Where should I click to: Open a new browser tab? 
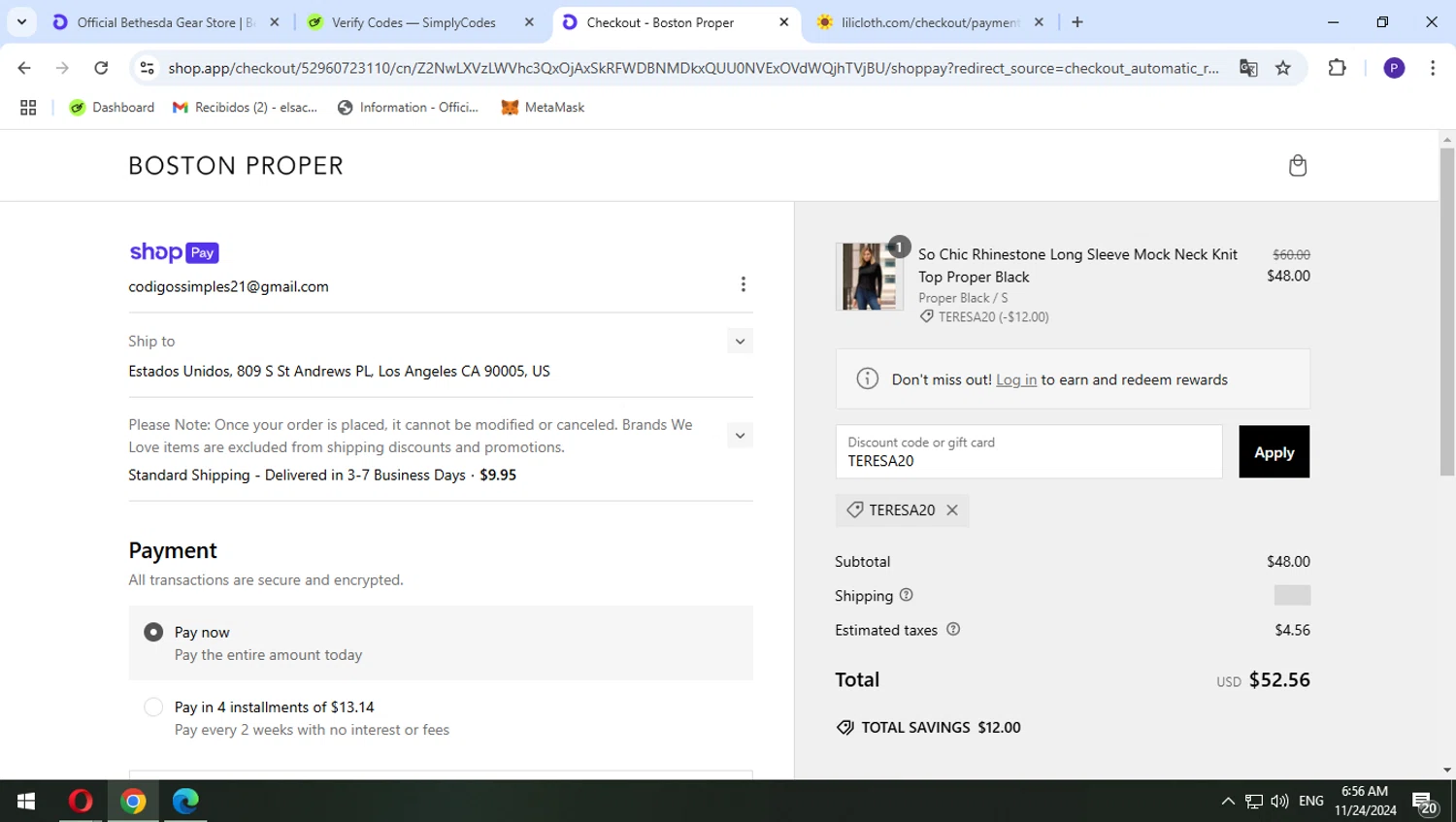coord(1077,22)
